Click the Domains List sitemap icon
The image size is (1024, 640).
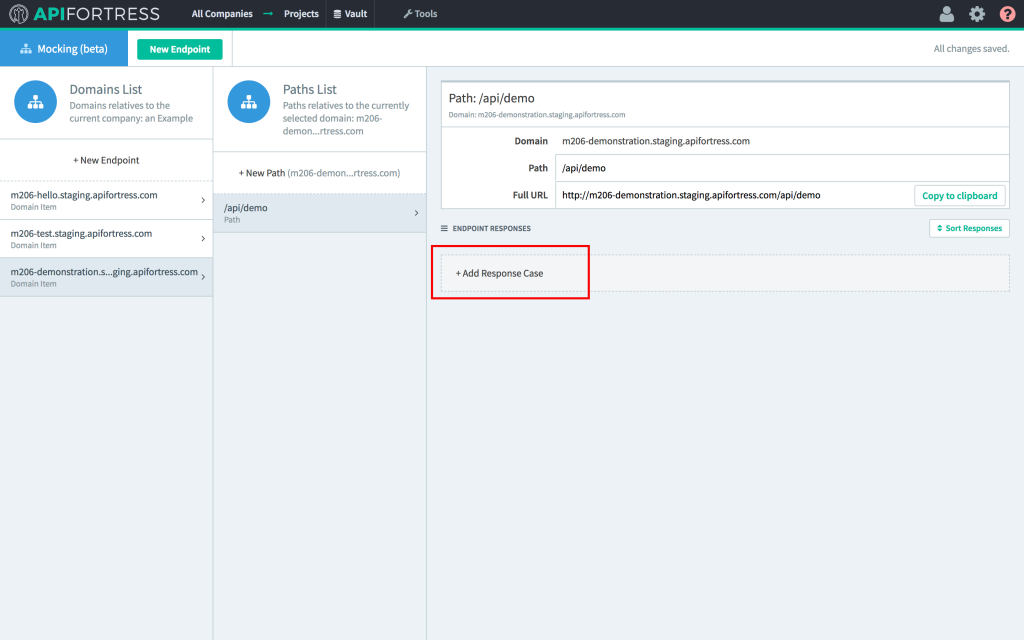pyautogui.click(x=35, y=102)
